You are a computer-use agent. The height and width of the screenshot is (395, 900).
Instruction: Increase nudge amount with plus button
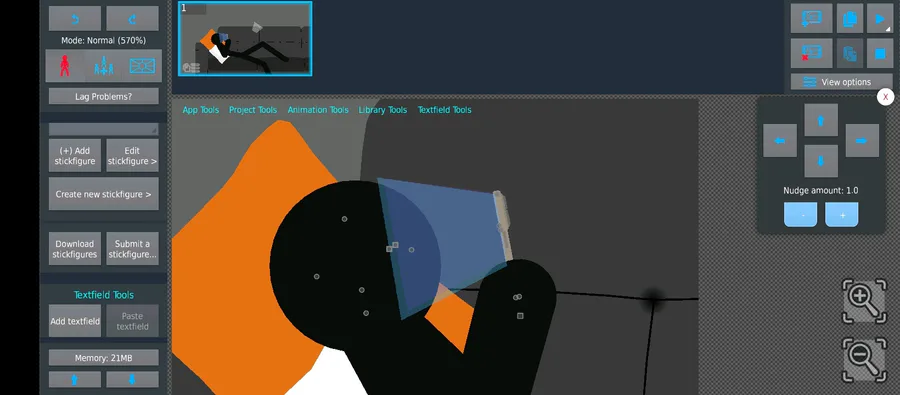point(841,215)
